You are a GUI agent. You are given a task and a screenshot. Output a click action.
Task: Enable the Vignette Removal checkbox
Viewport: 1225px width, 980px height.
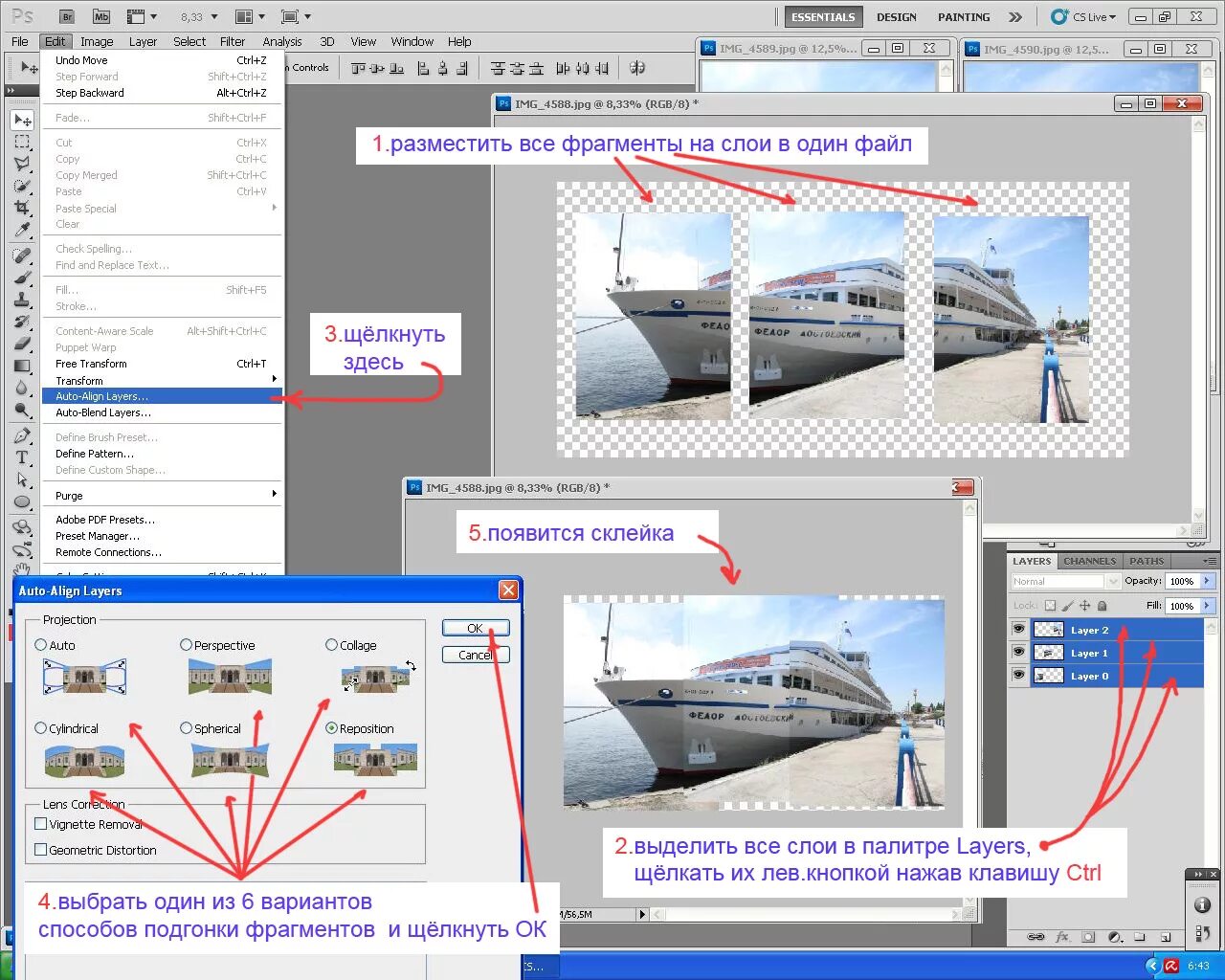coord(40,824)
